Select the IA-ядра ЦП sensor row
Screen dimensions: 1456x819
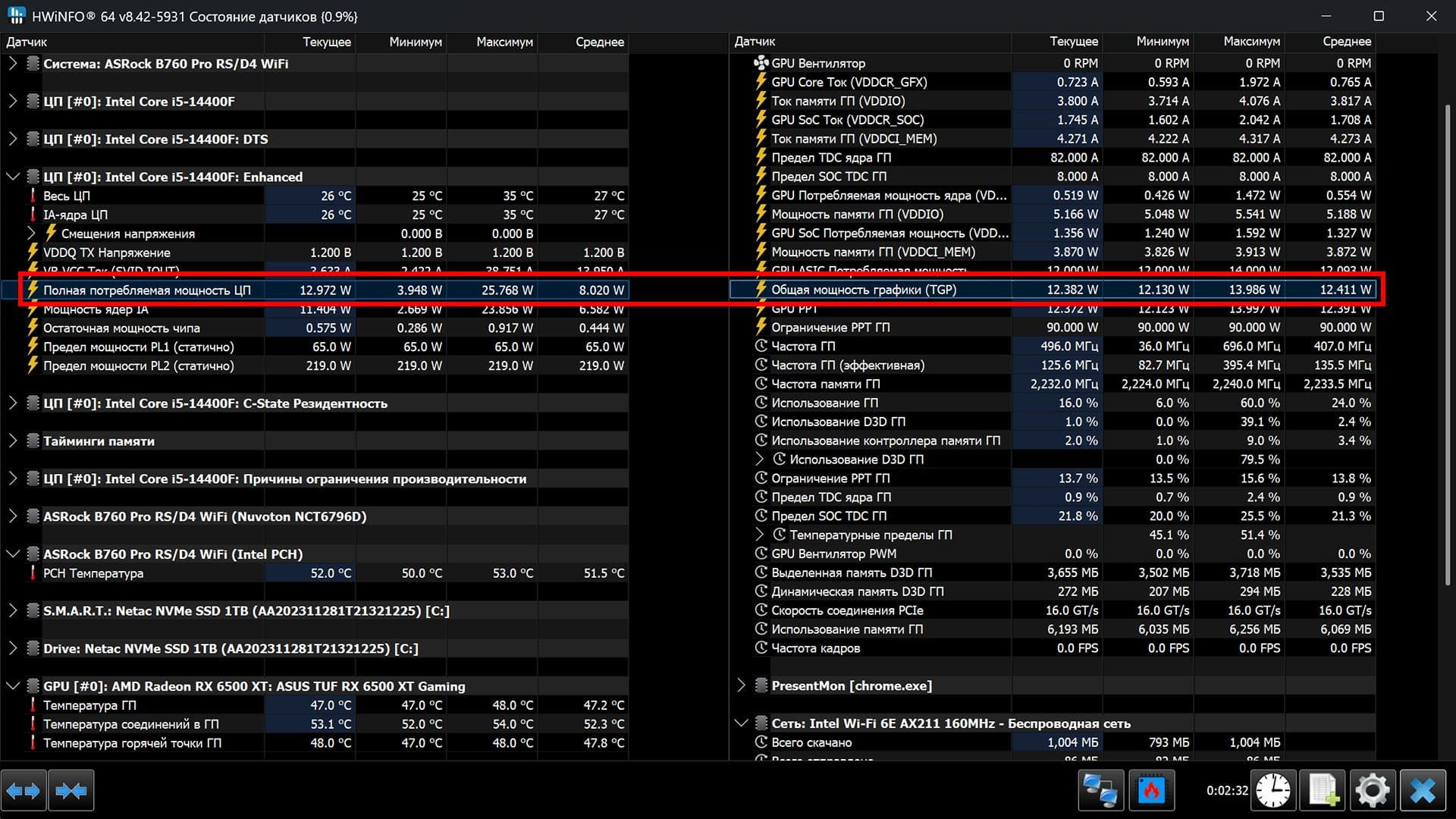(315, 215)
